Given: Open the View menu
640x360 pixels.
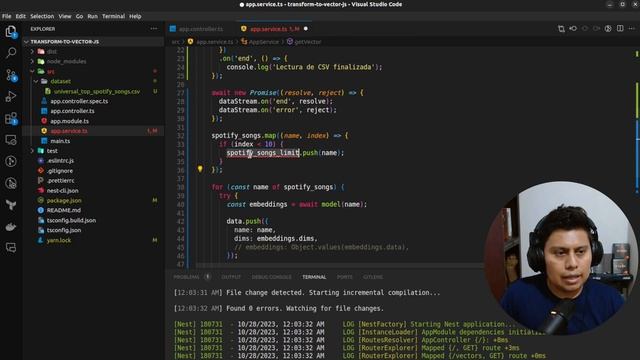Looking at the screenshot, I should tap(64, 16).
